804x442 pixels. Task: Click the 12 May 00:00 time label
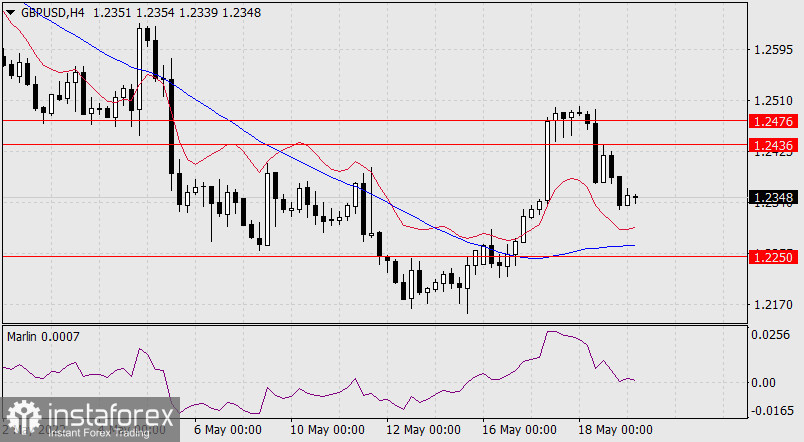(423, 430)
